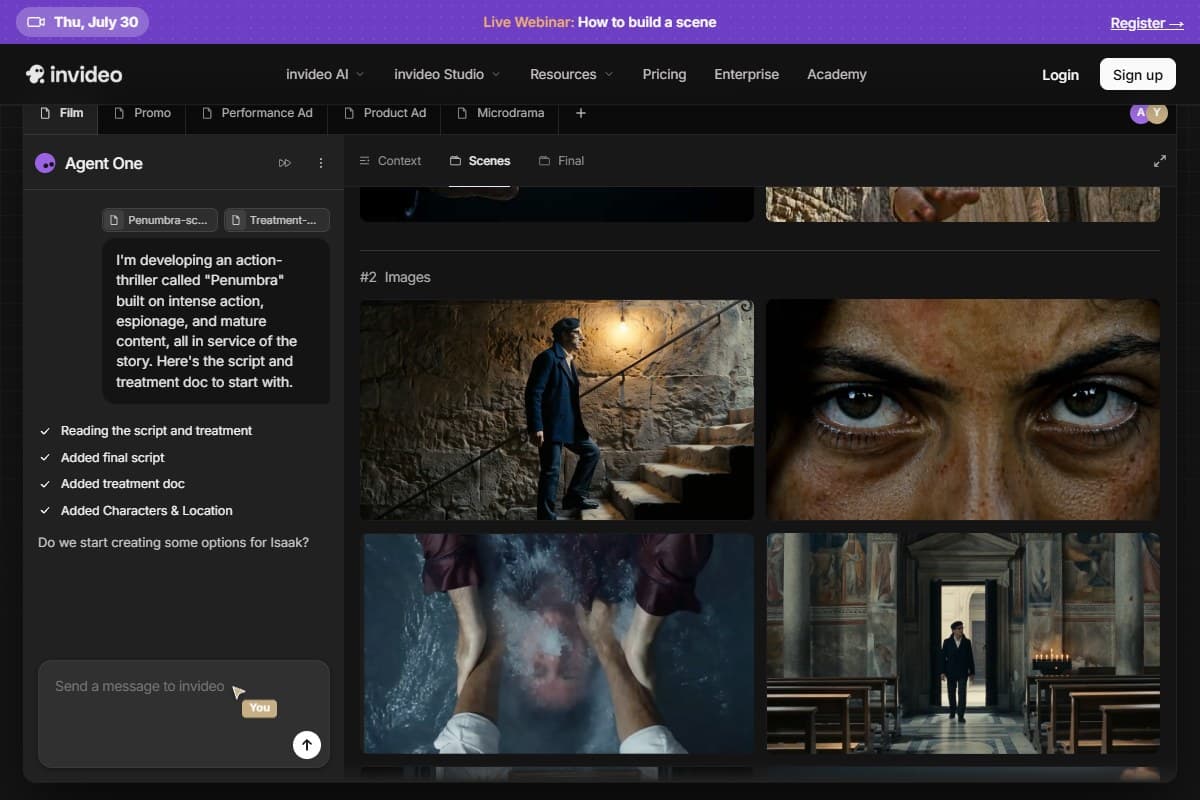Click 'Do we start creating some options for Isaak?'
The image size is (1200, 800).
[173, 543]
